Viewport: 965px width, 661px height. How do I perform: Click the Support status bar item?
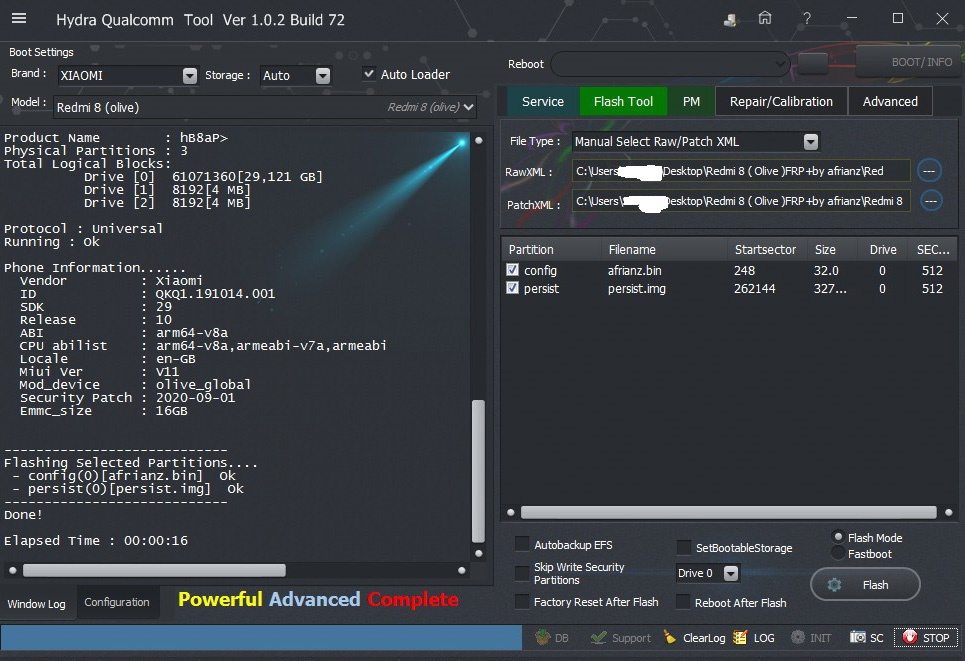(x=620, y=638)
